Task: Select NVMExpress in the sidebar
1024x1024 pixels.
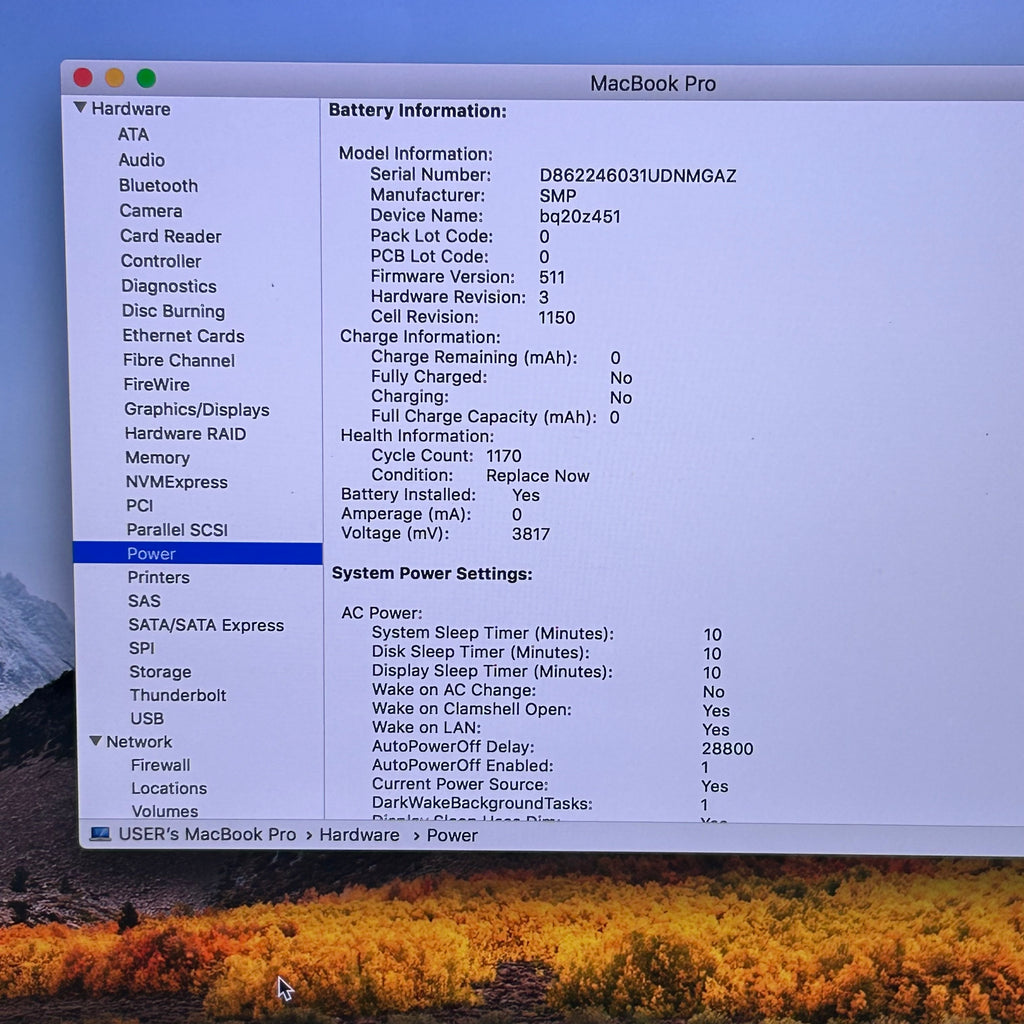Action: tap(177, 482)
